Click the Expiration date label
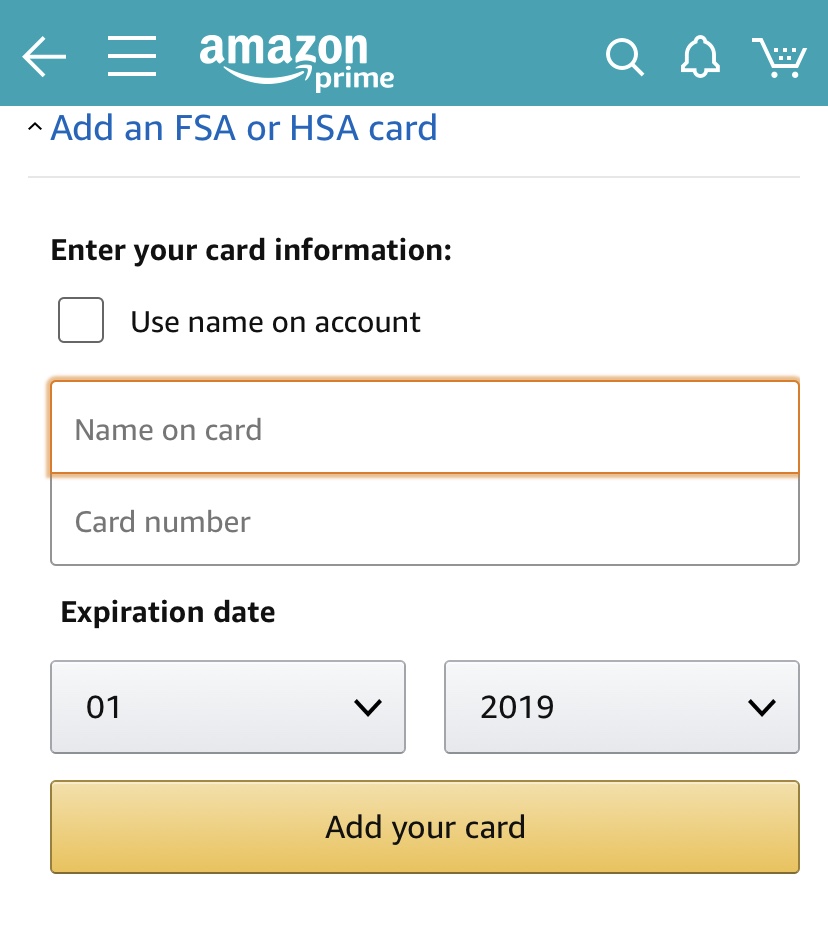 (168, 611)
